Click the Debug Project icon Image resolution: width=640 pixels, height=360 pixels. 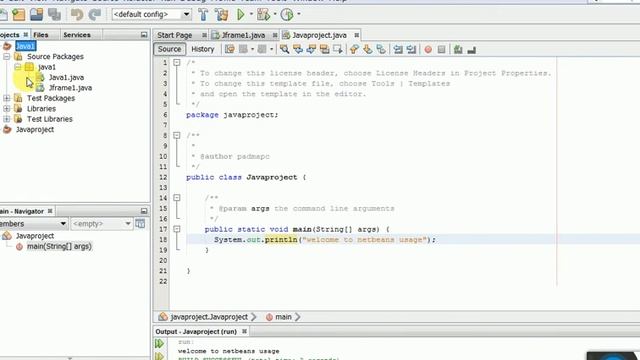pos(263,15)
